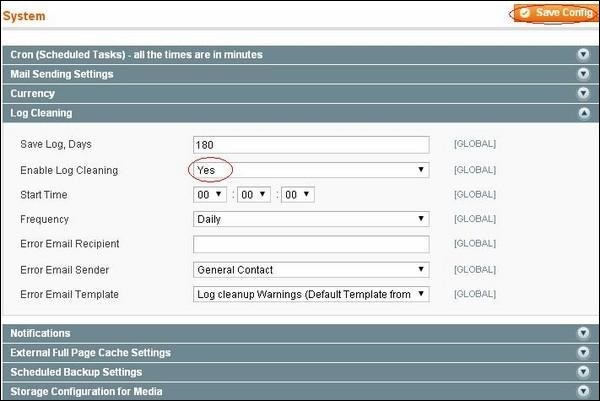Open the Start Time minutes dropdown
Screen dimensions: 600x401
(x=254, y=195)
